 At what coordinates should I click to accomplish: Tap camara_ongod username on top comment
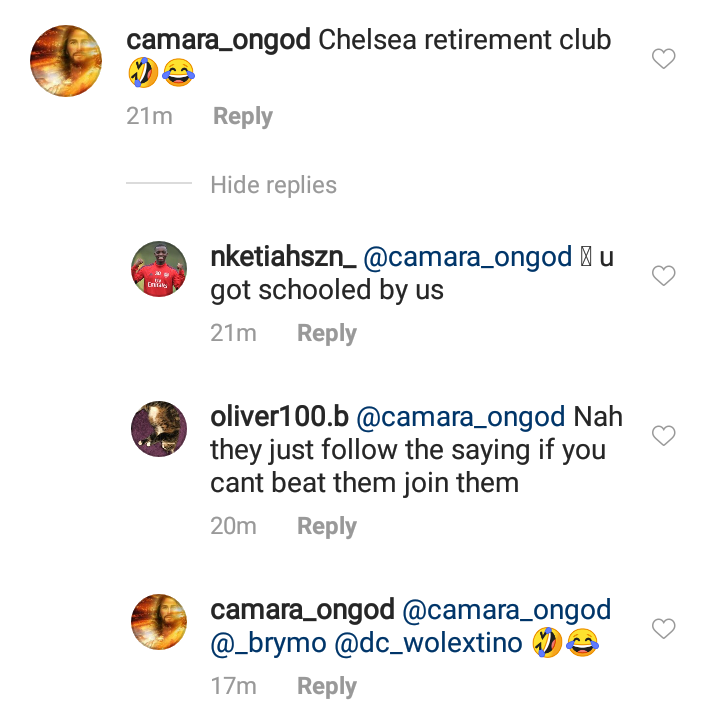219,41
